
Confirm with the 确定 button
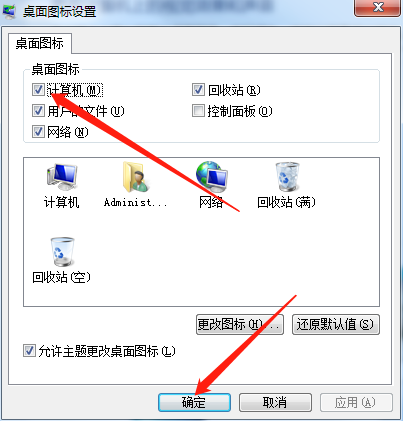pyautogui.click(x=194, y=402)
